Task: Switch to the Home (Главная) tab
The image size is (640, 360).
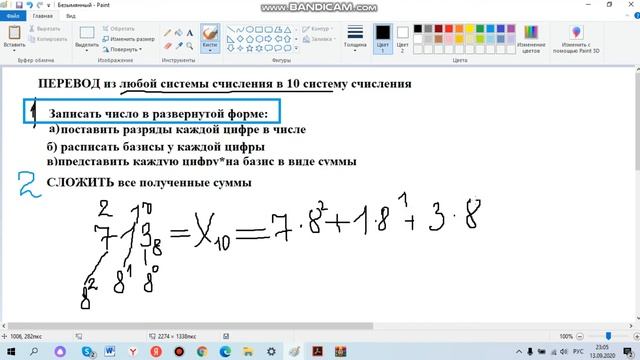Action: [42, 16]
